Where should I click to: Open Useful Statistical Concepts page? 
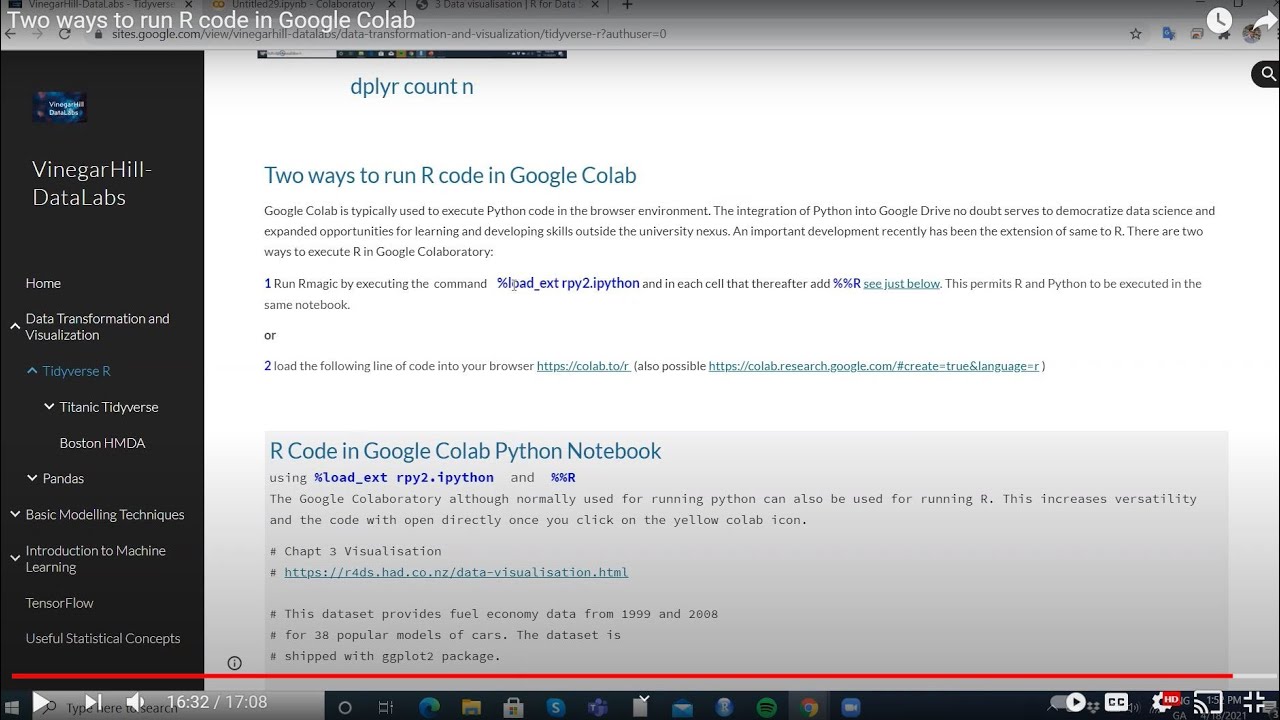pos(103,638)
